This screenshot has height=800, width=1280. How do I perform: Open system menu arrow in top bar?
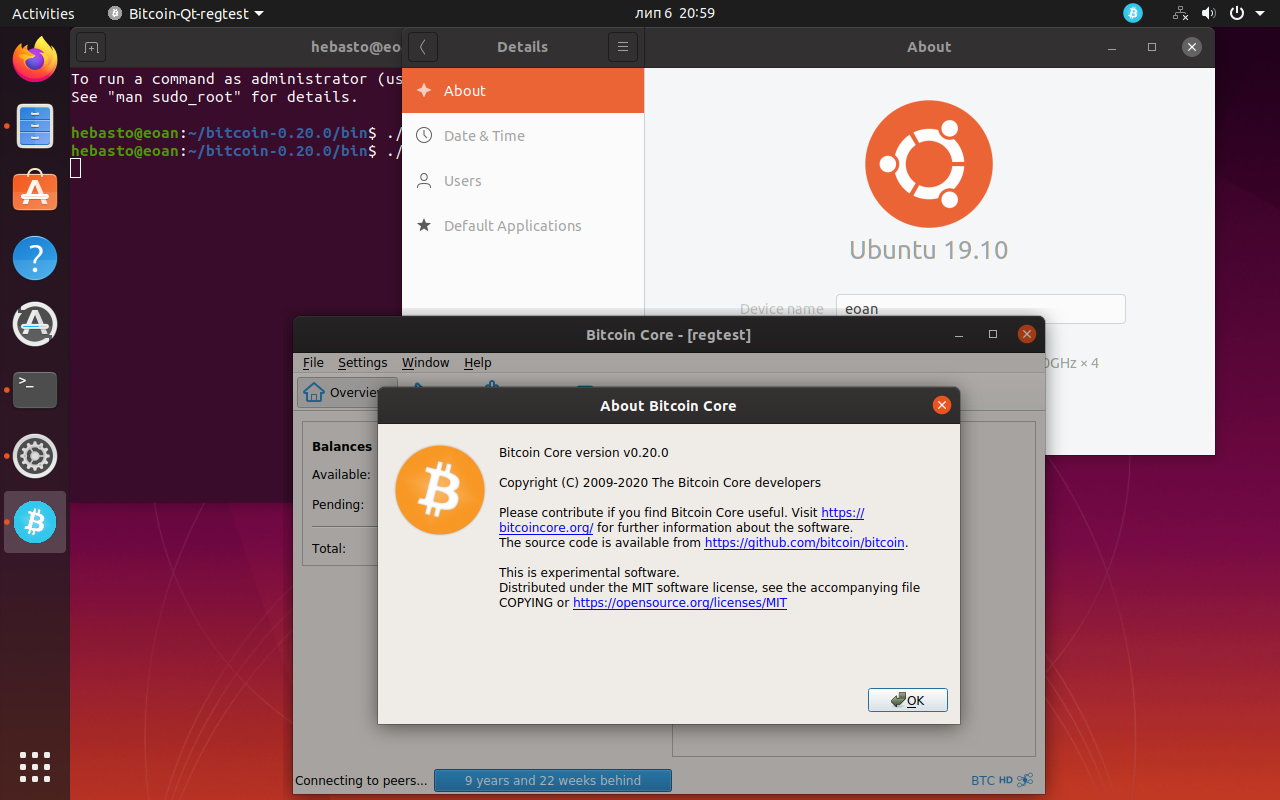pos(1259,14)
